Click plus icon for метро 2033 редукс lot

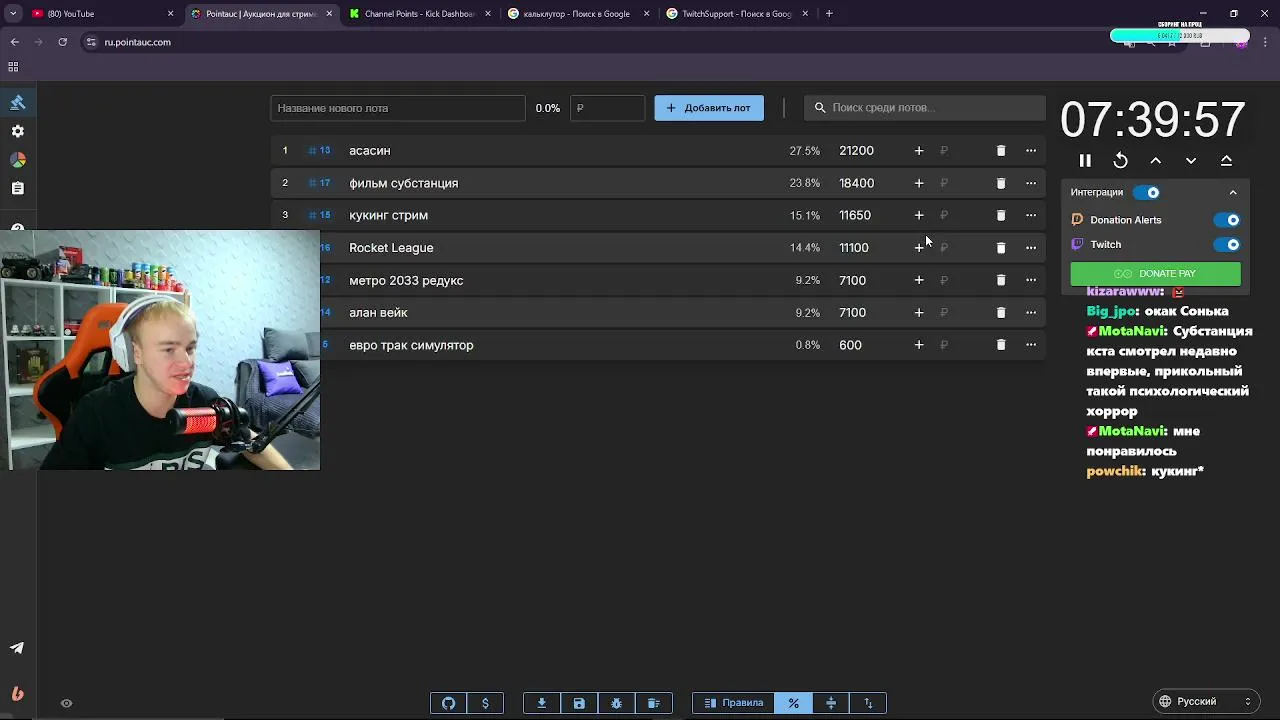919,280
